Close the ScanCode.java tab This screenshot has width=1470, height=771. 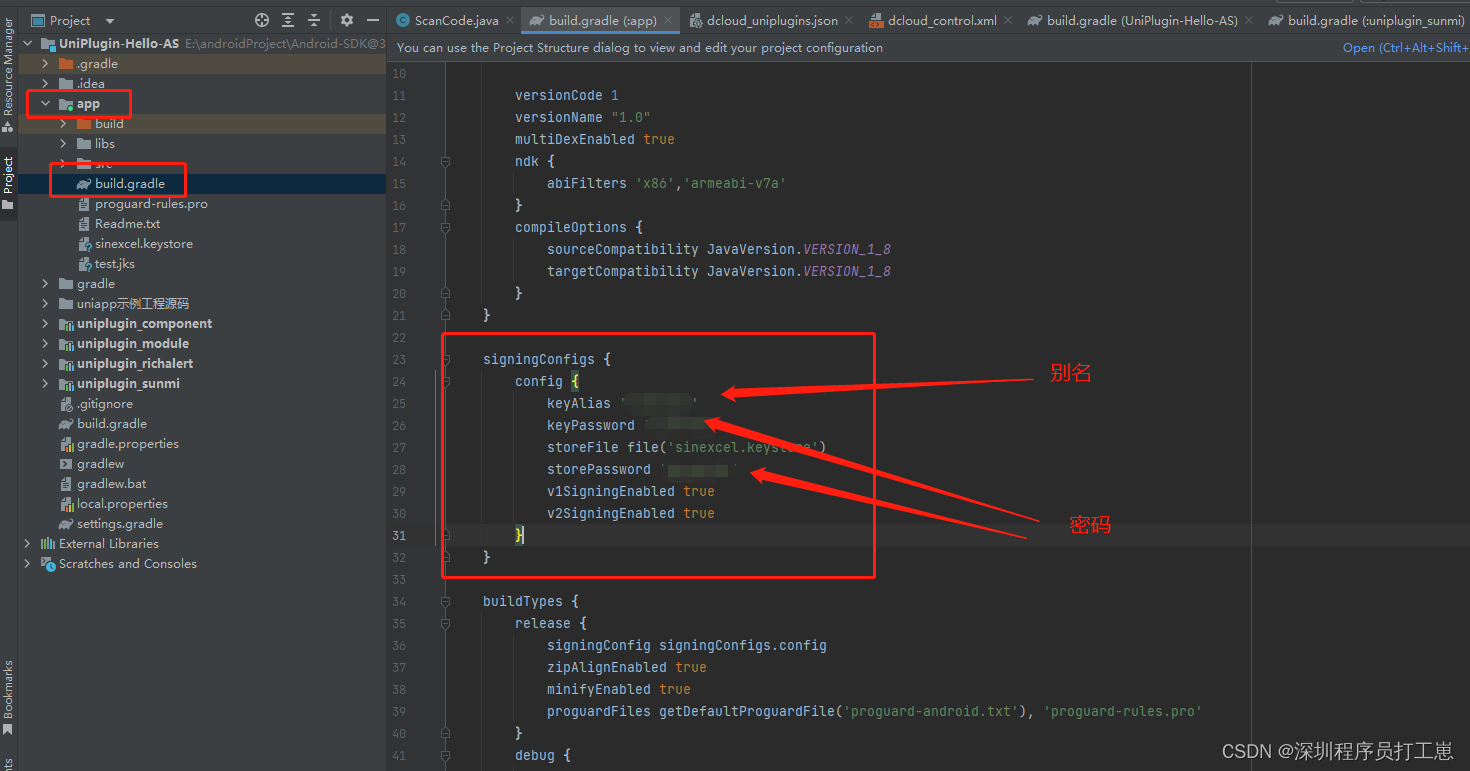[509, 20]
